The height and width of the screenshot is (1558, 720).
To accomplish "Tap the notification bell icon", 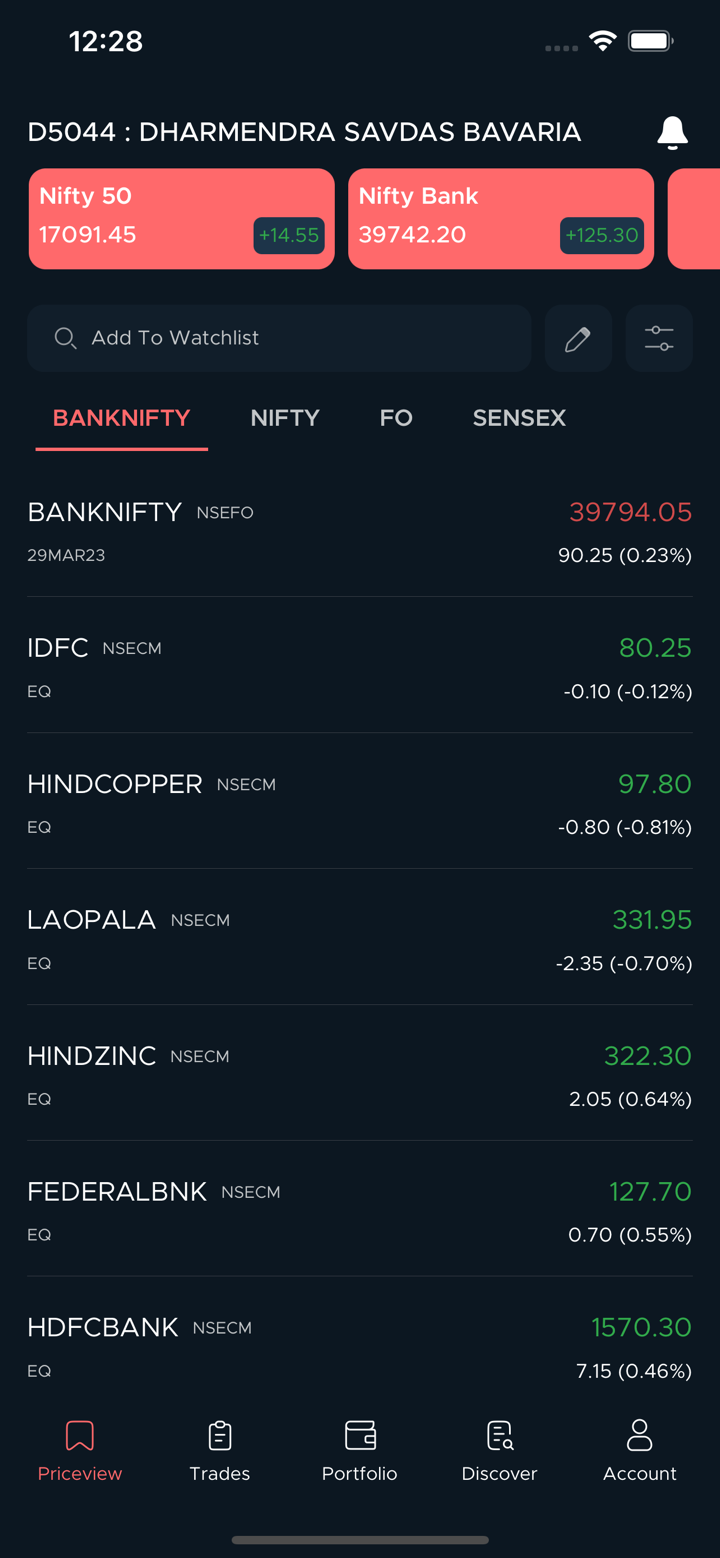I will click(x=672, y=133).
